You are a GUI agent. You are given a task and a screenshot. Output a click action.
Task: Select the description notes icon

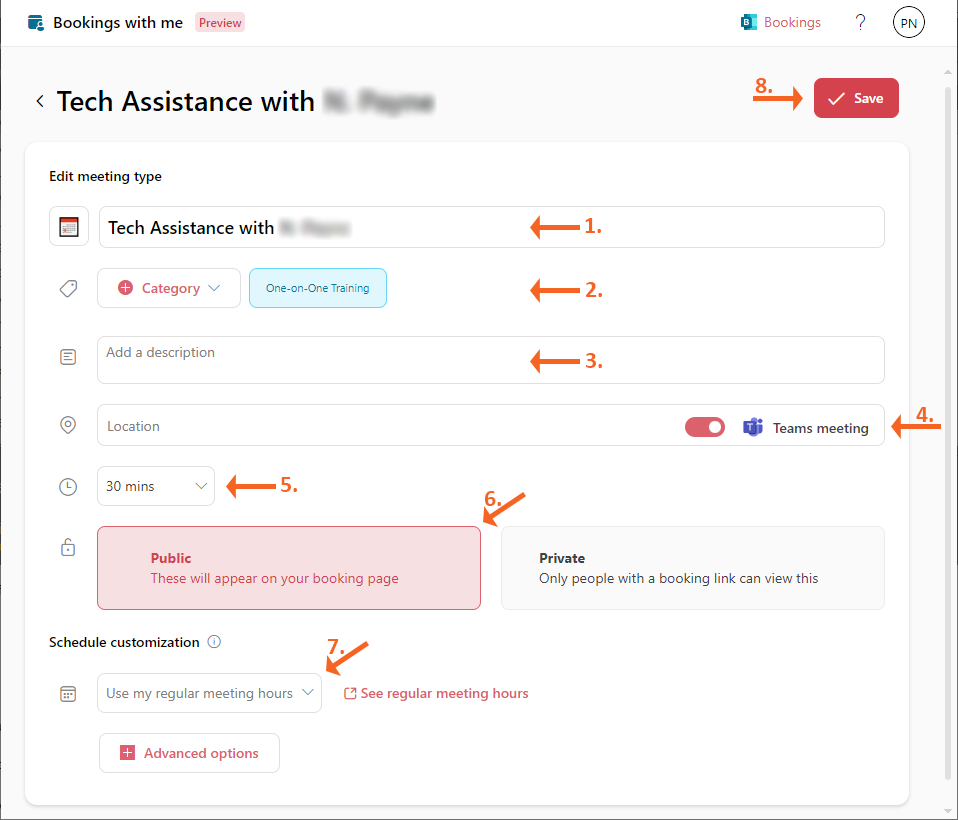[68, 356]
